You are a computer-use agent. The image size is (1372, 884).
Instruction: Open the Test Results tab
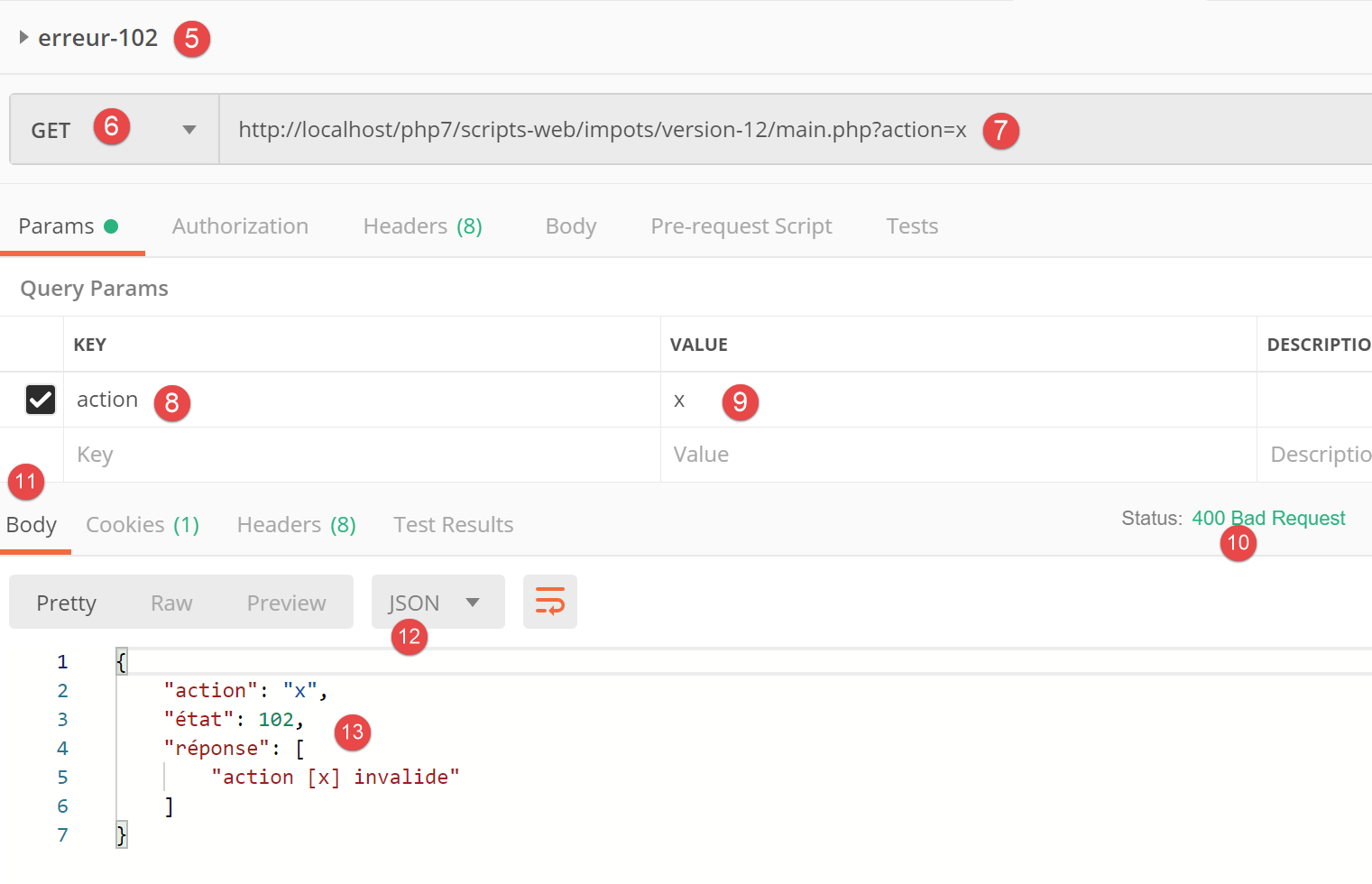[453, 525]
